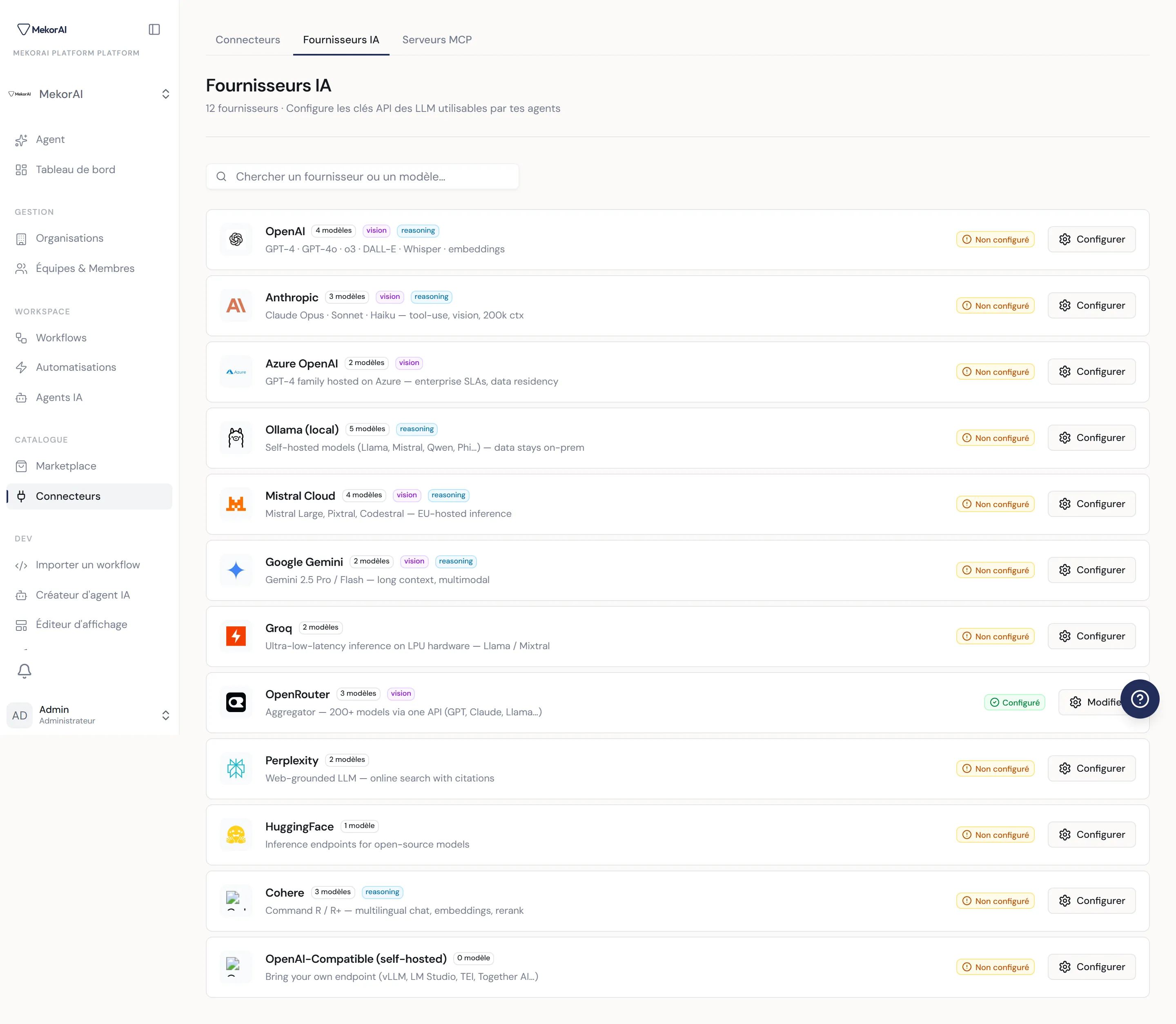Select Fournisseurs IA tab
The width and height of the screenshot is (1176, 1024).
point(341,40)
